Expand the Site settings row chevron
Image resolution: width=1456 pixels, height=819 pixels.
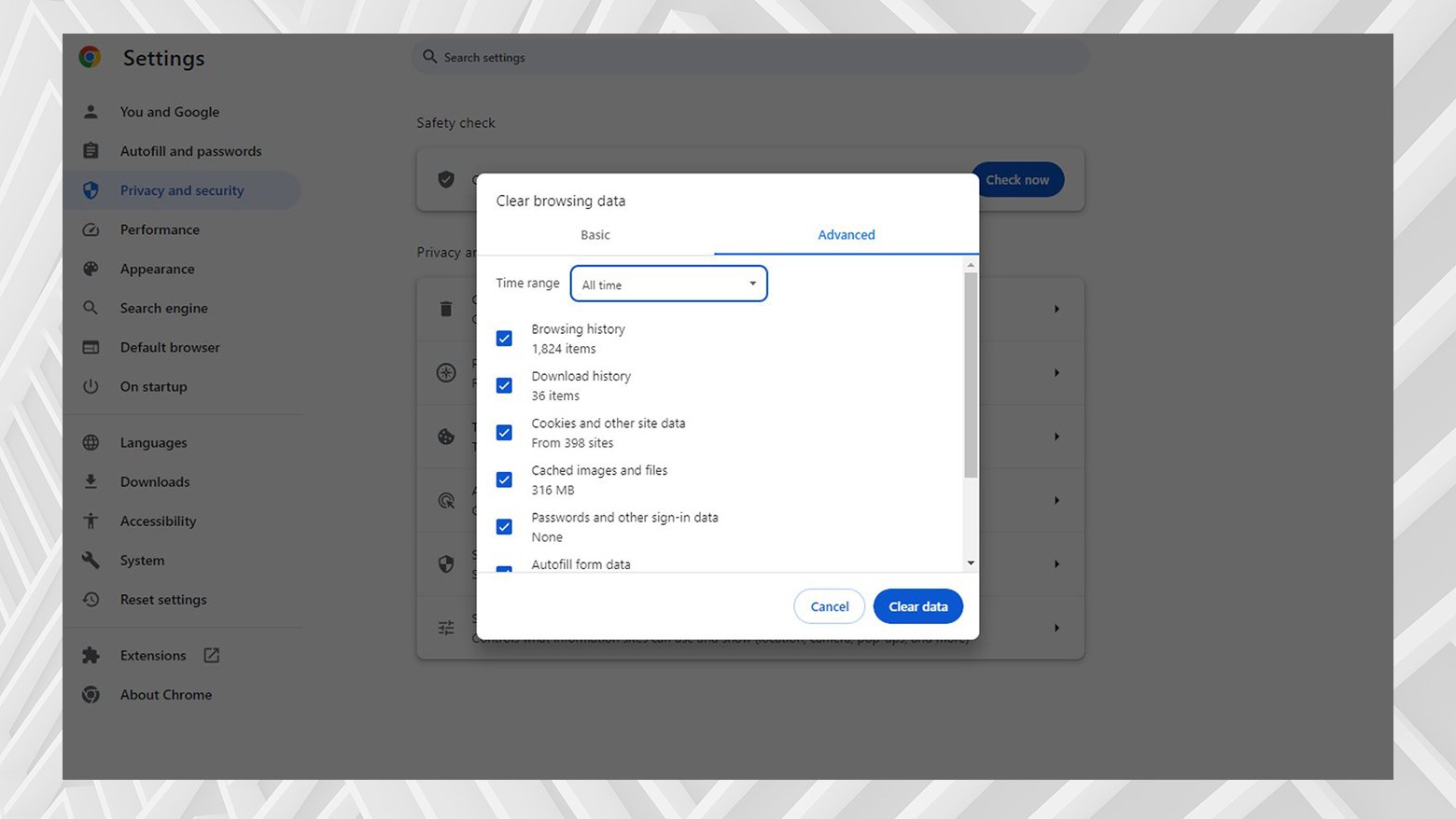[x=1057, y=627]
